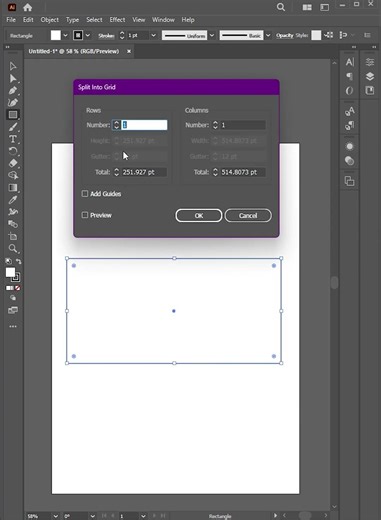Open the Search magnifier icon
The image size is (381, 520).
point(281,7)
